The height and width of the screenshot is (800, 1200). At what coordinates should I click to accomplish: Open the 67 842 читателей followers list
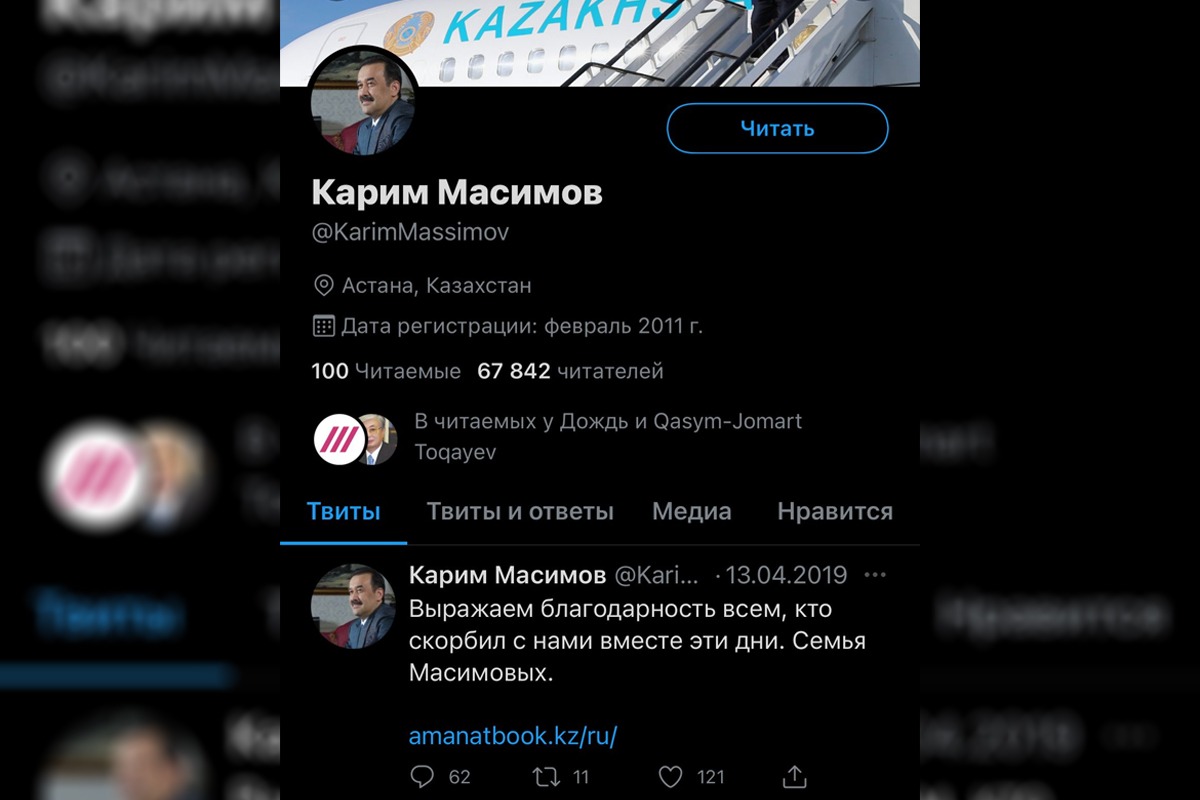click(571, 372)
